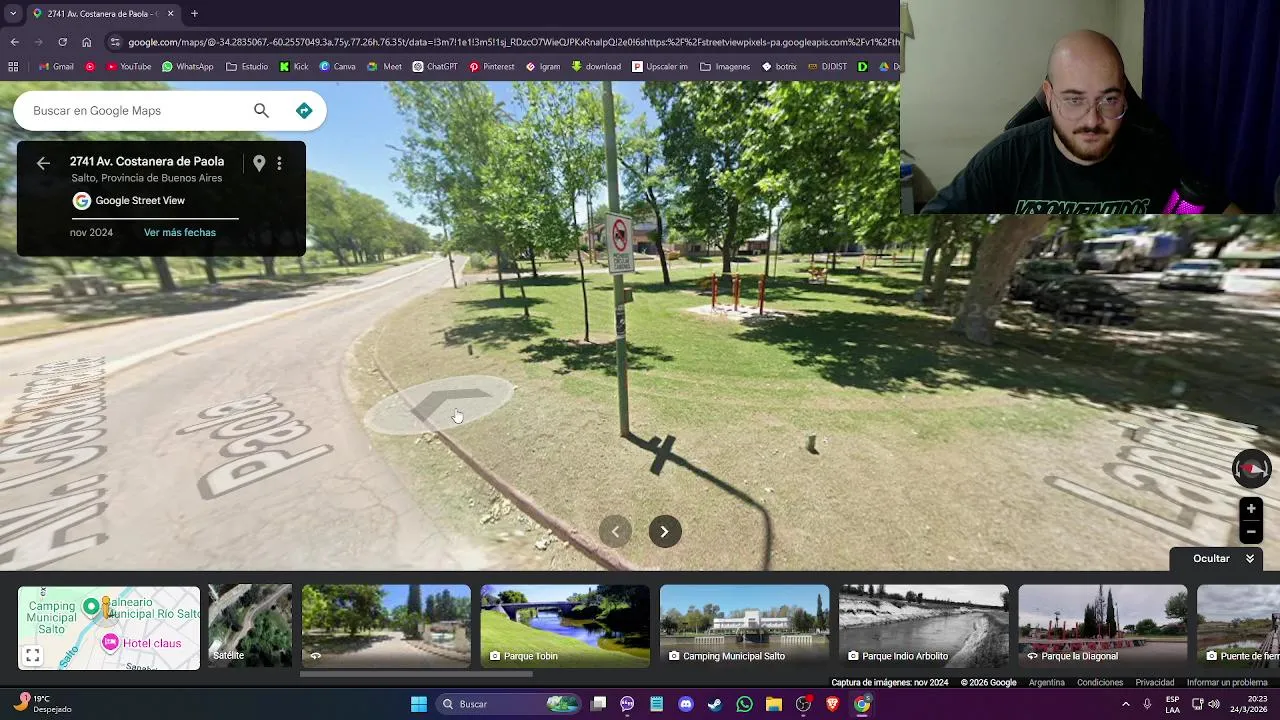Open the site info icon in address bar
Screen dimensions: 1280x720
pyautogui.click(x=115, y=42)
